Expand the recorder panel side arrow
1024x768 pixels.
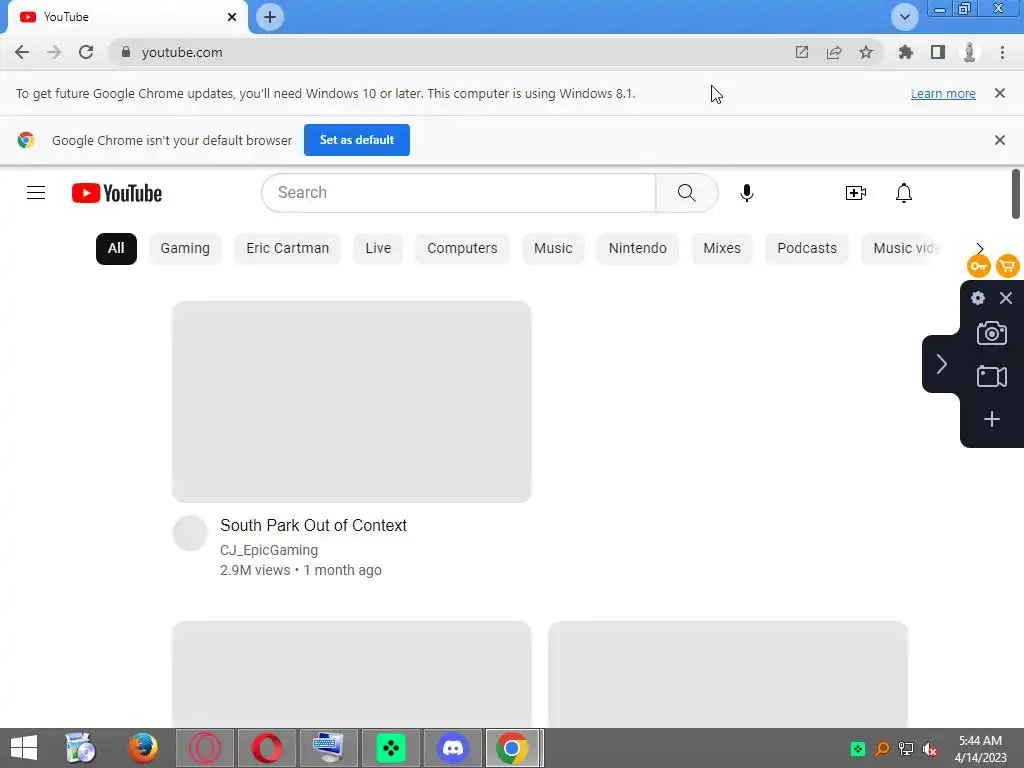click(x=941, y=364)
